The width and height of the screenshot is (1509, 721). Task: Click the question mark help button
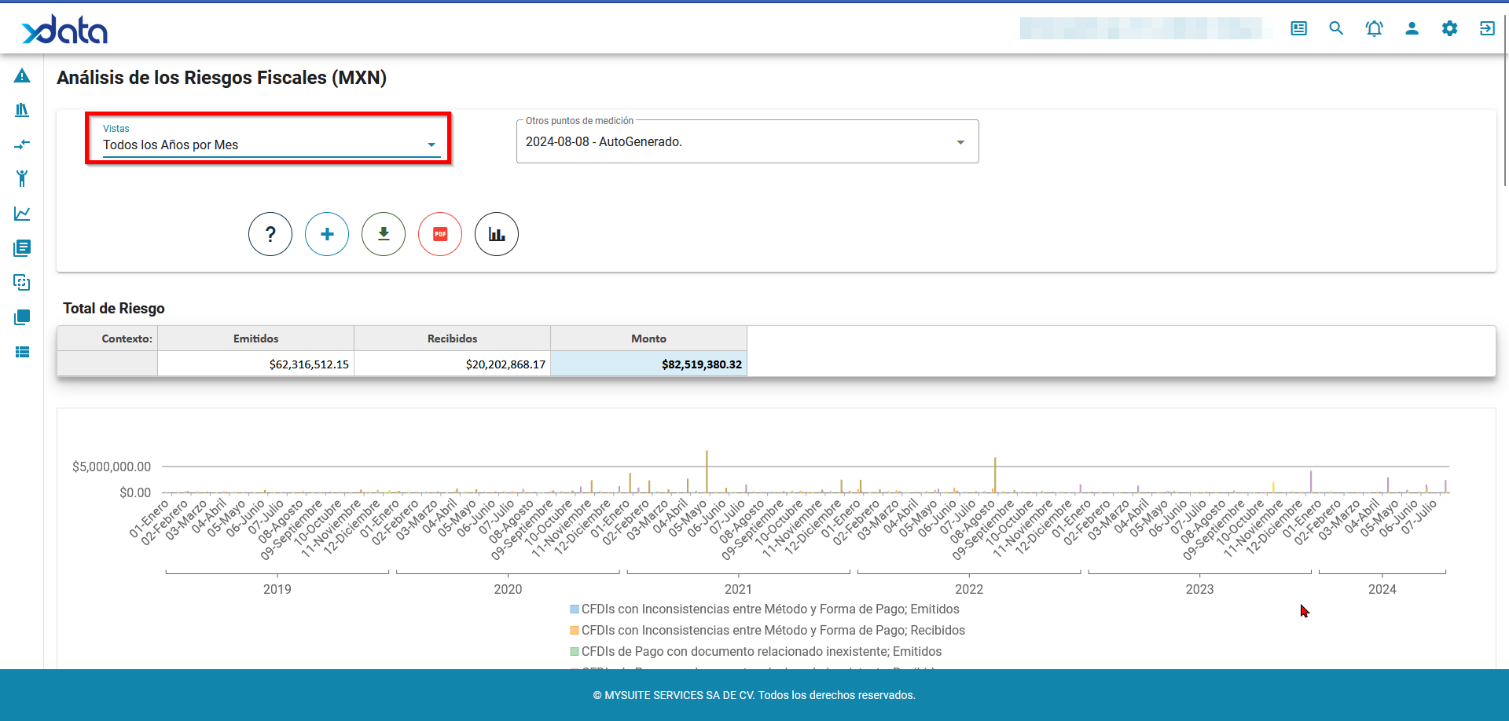point(270,234)
